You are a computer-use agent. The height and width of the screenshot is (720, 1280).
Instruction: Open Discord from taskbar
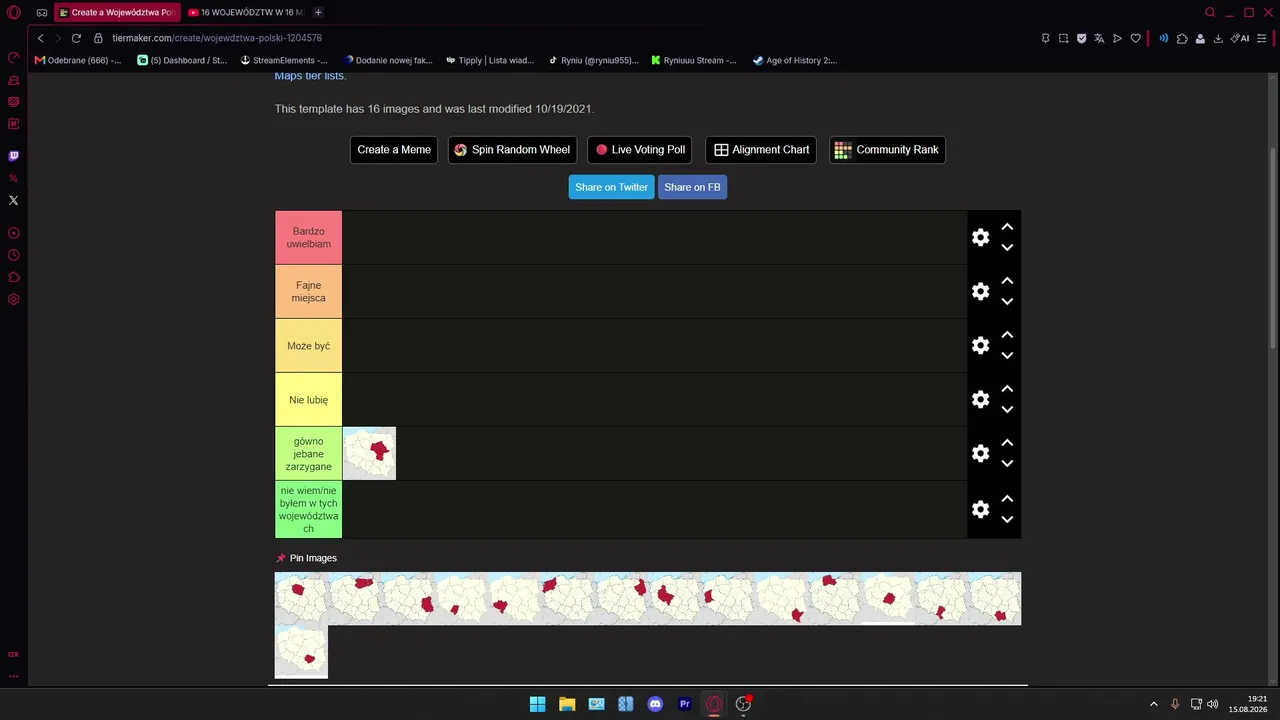tap(655, 704)
